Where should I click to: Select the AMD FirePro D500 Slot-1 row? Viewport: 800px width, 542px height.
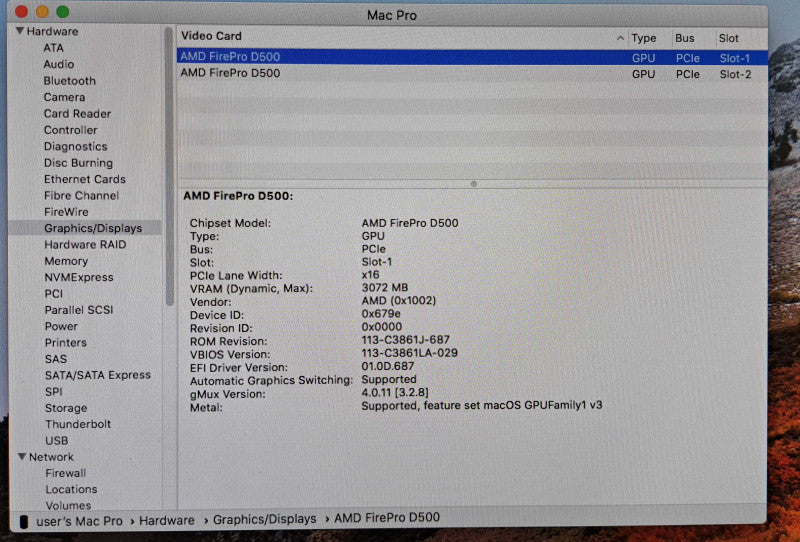tap(472, 57)
